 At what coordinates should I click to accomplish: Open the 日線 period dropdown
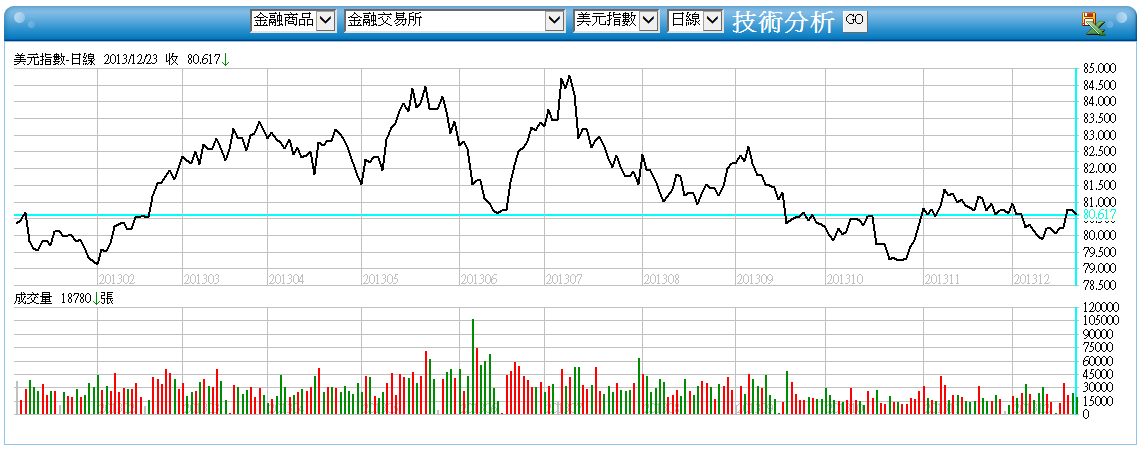(x=696, y=21)
